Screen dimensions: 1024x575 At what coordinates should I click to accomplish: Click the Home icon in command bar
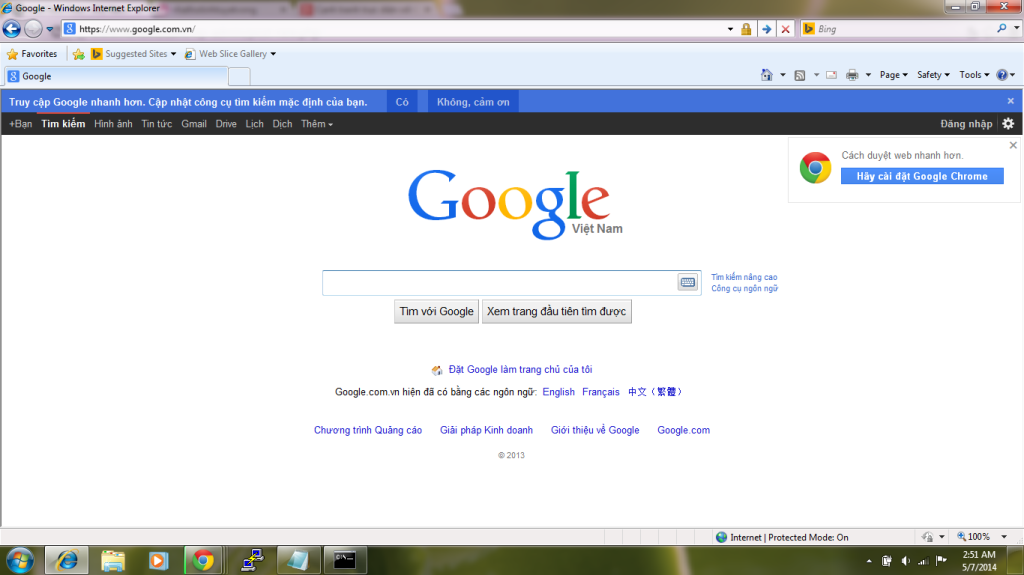pos(767,75)
